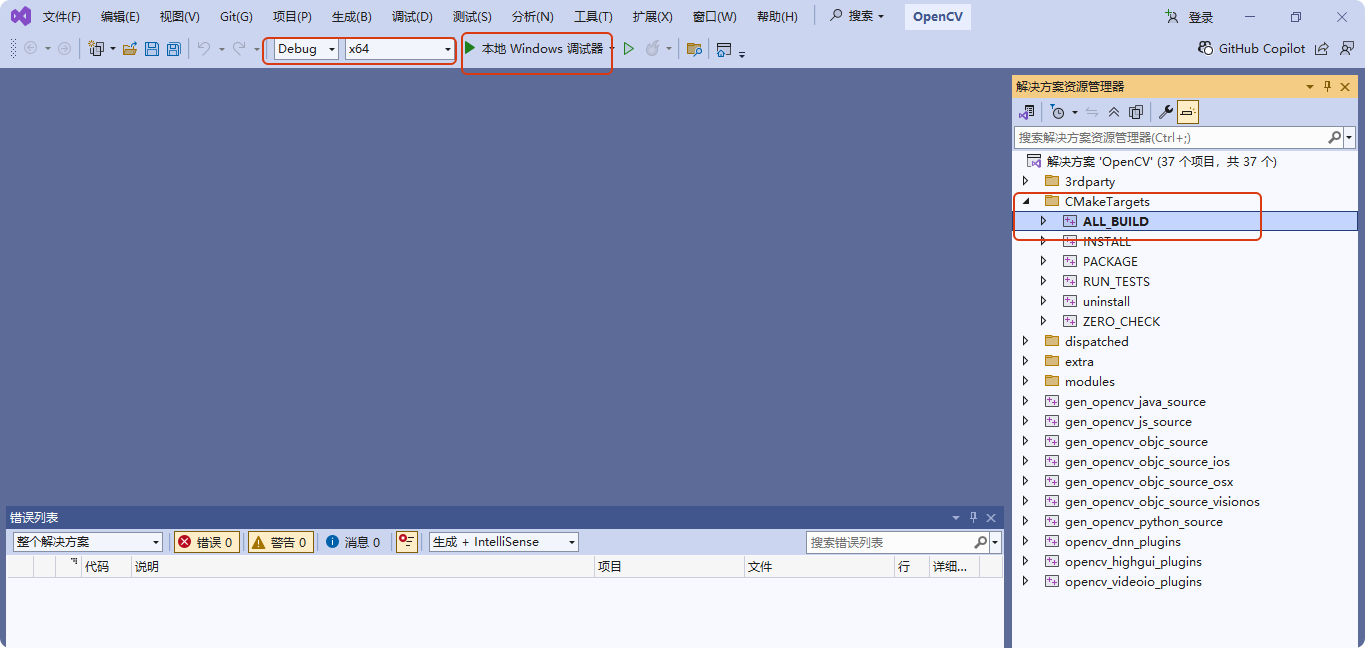Click the Undo arrow icon
The image size is (1365, 648).
[204, 48]
